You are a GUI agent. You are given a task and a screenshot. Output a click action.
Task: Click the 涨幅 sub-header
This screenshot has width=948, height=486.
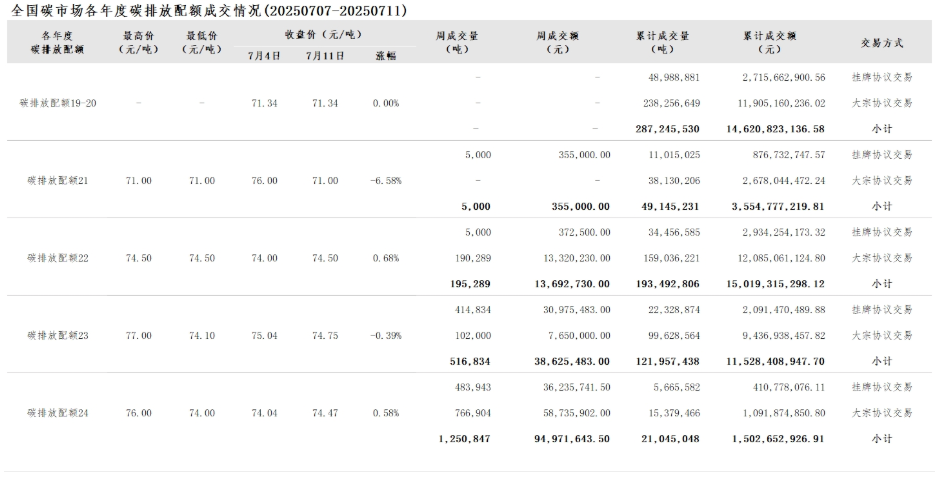coord(385,56)
